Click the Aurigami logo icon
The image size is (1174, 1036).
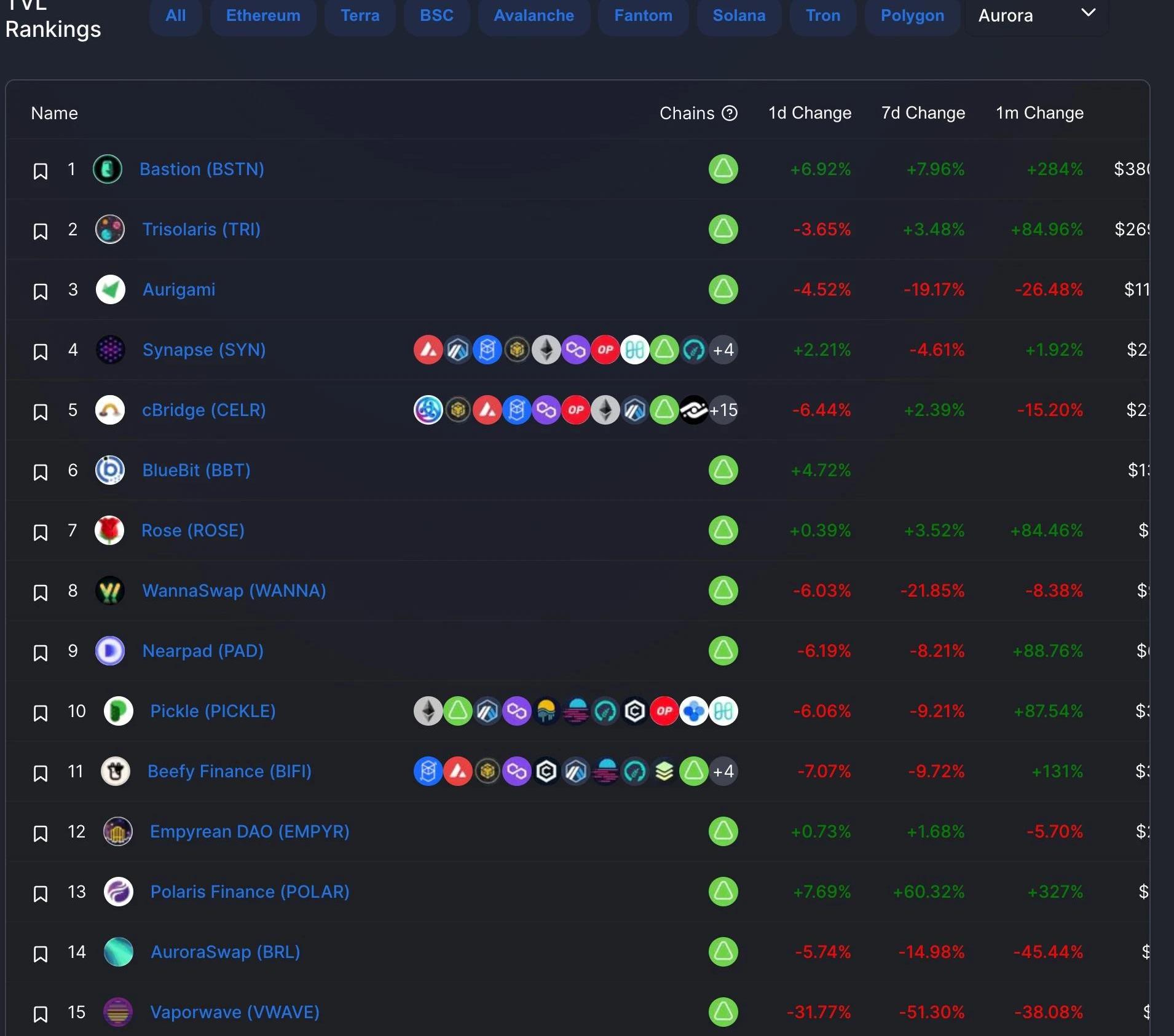pos(111,289)
